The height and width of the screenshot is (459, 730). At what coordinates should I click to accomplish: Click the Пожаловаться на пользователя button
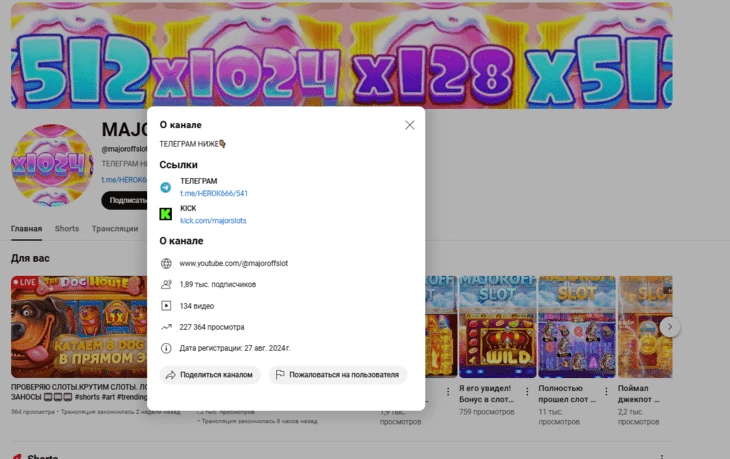coord(338,375)
